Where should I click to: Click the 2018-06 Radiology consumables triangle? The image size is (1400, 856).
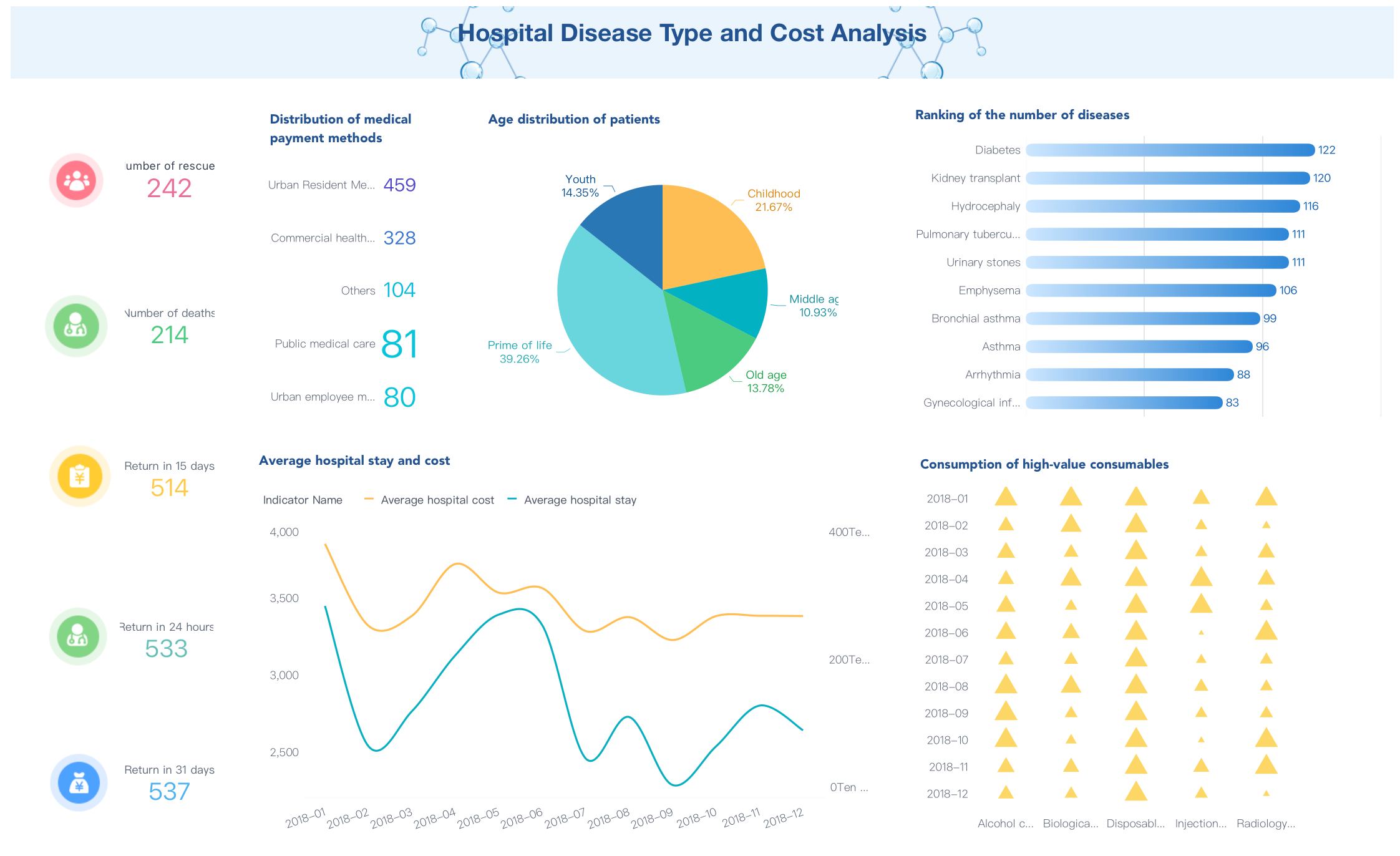(1266, 630)
